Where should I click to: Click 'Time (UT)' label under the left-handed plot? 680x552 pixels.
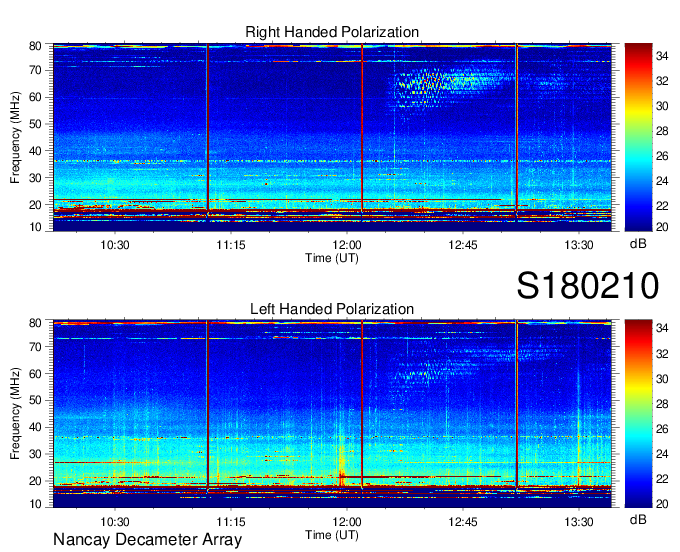pyautogui.click(x=332, y=535)
